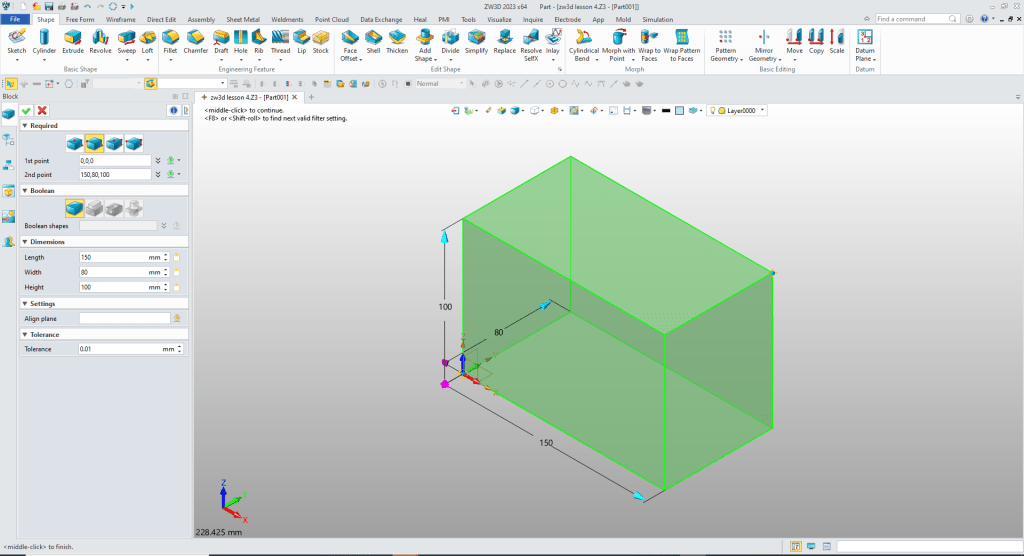Click the zw3d lesson 4.Z3 document tab
Screen dimensions: 1024x556
tap(249, 97)
